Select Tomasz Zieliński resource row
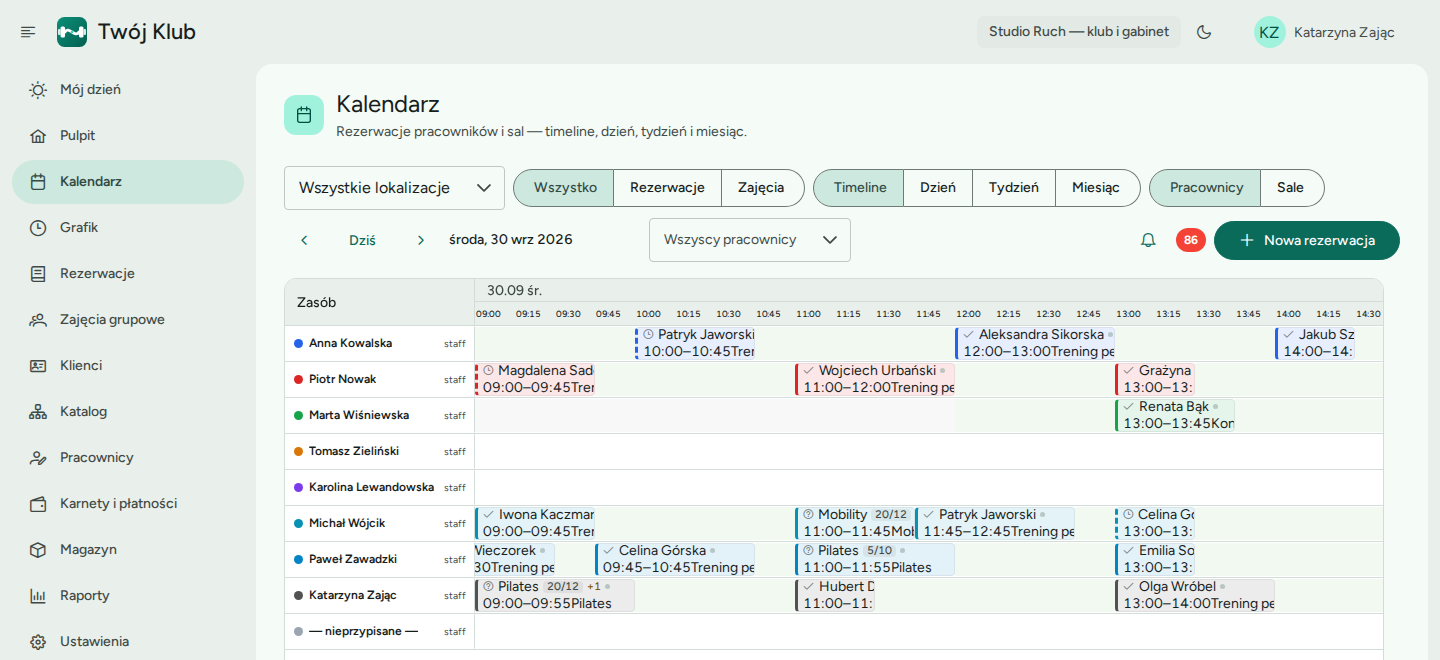The image size is (1440, 660). click(x=379, y=451)
